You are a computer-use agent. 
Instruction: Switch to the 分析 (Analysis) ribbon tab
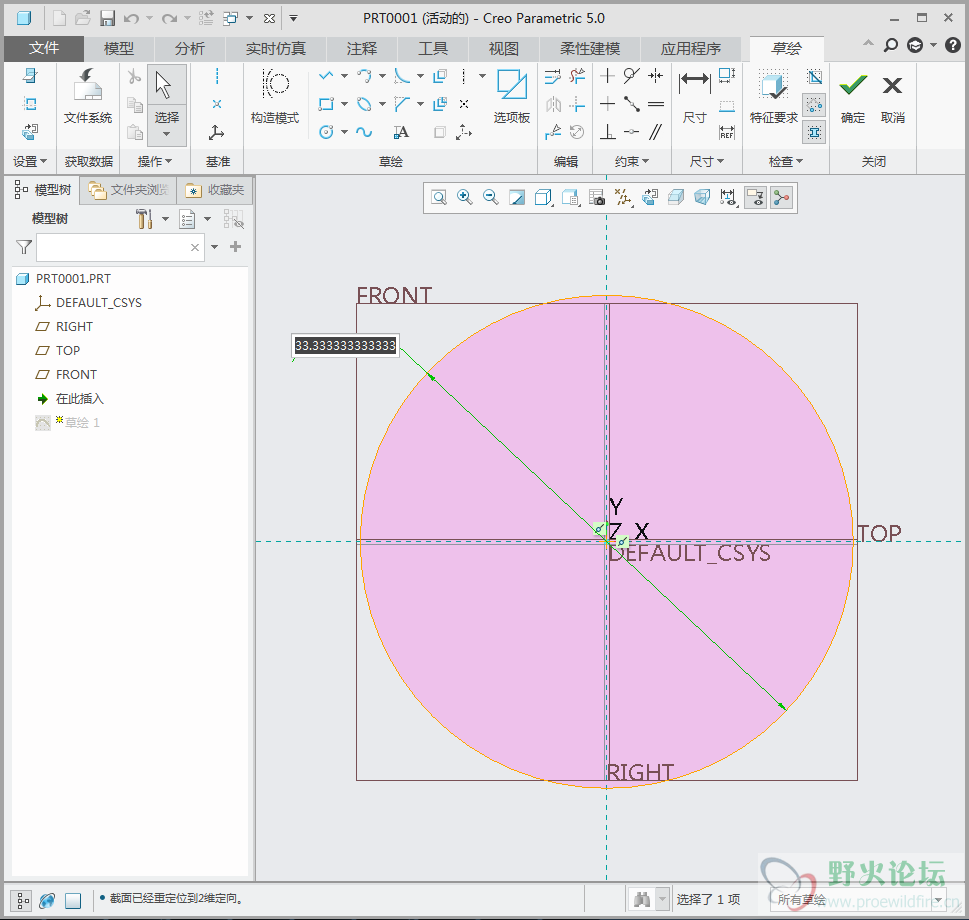click(x=190, y=48)
